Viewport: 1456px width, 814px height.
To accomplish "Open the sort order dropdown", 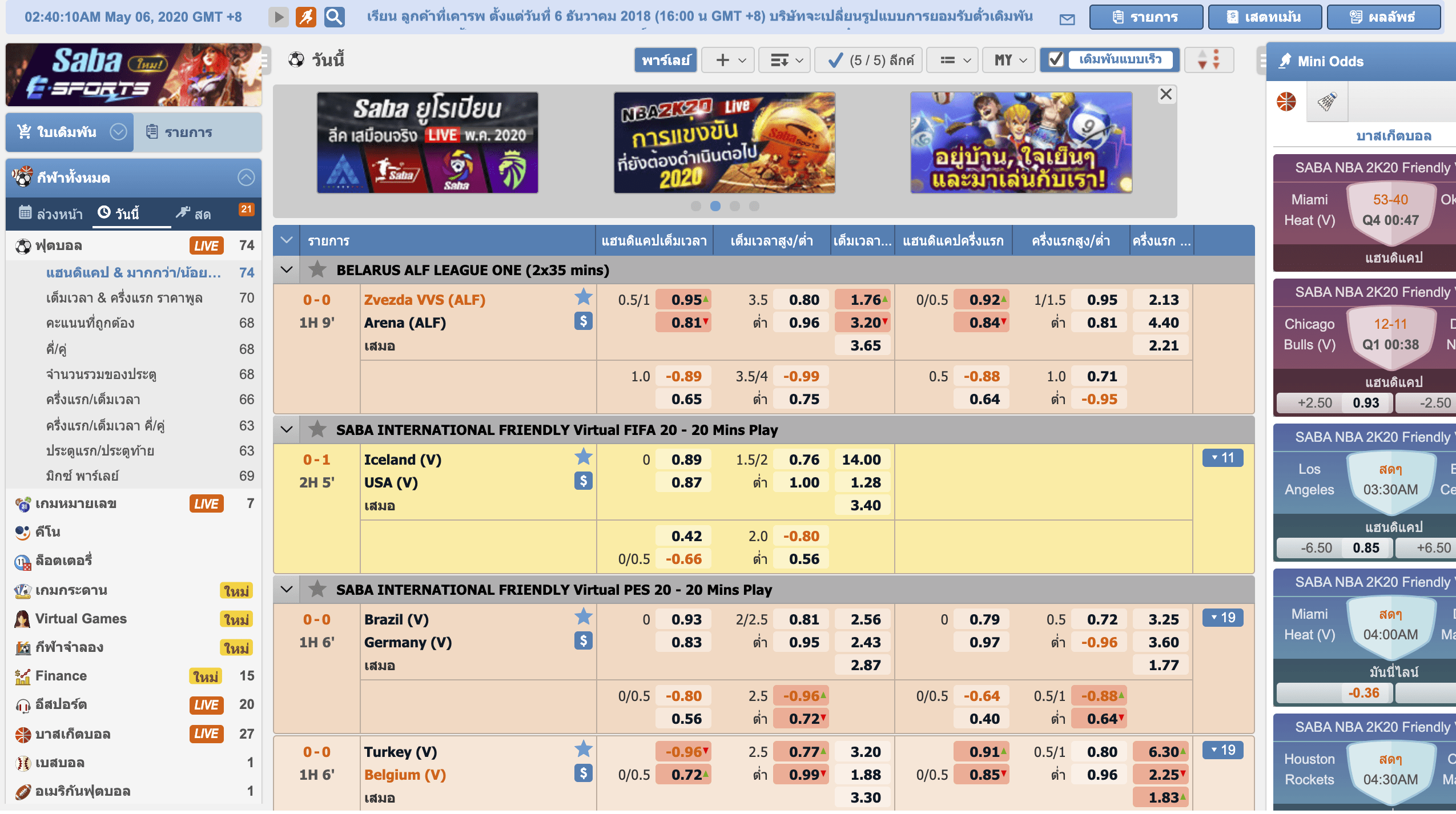I will [x=784, y=60].
